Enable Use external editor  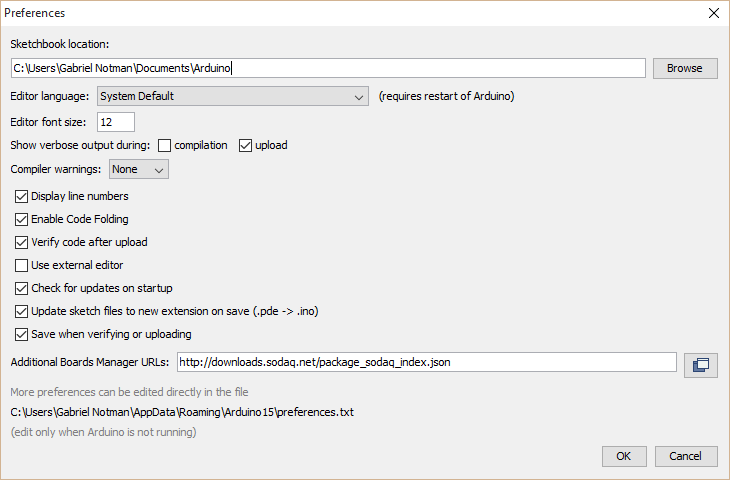tap(21, 265)
